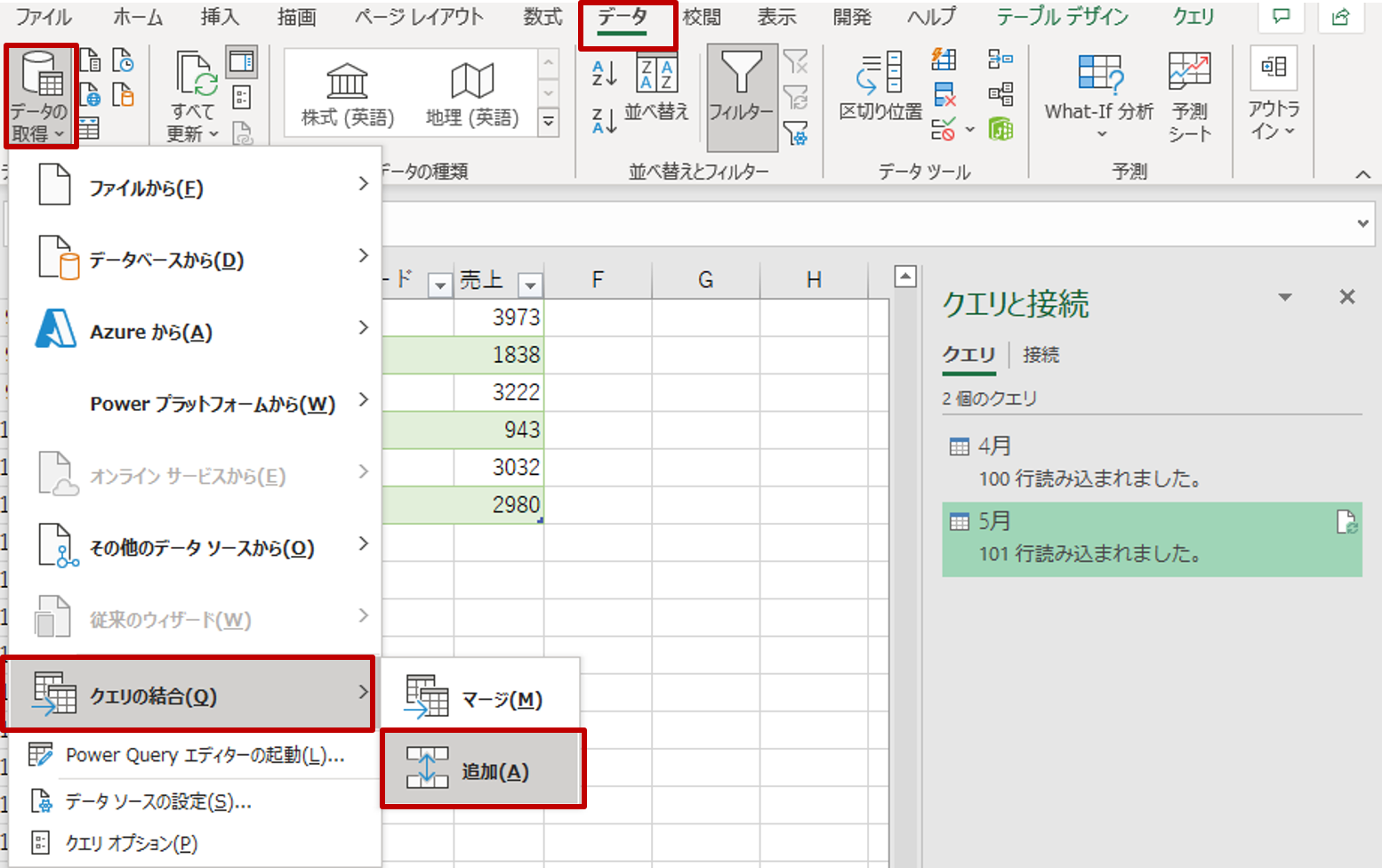Click the scroll up arrow of sheet
Screen dimensions: 1382x868
[904, 277]
